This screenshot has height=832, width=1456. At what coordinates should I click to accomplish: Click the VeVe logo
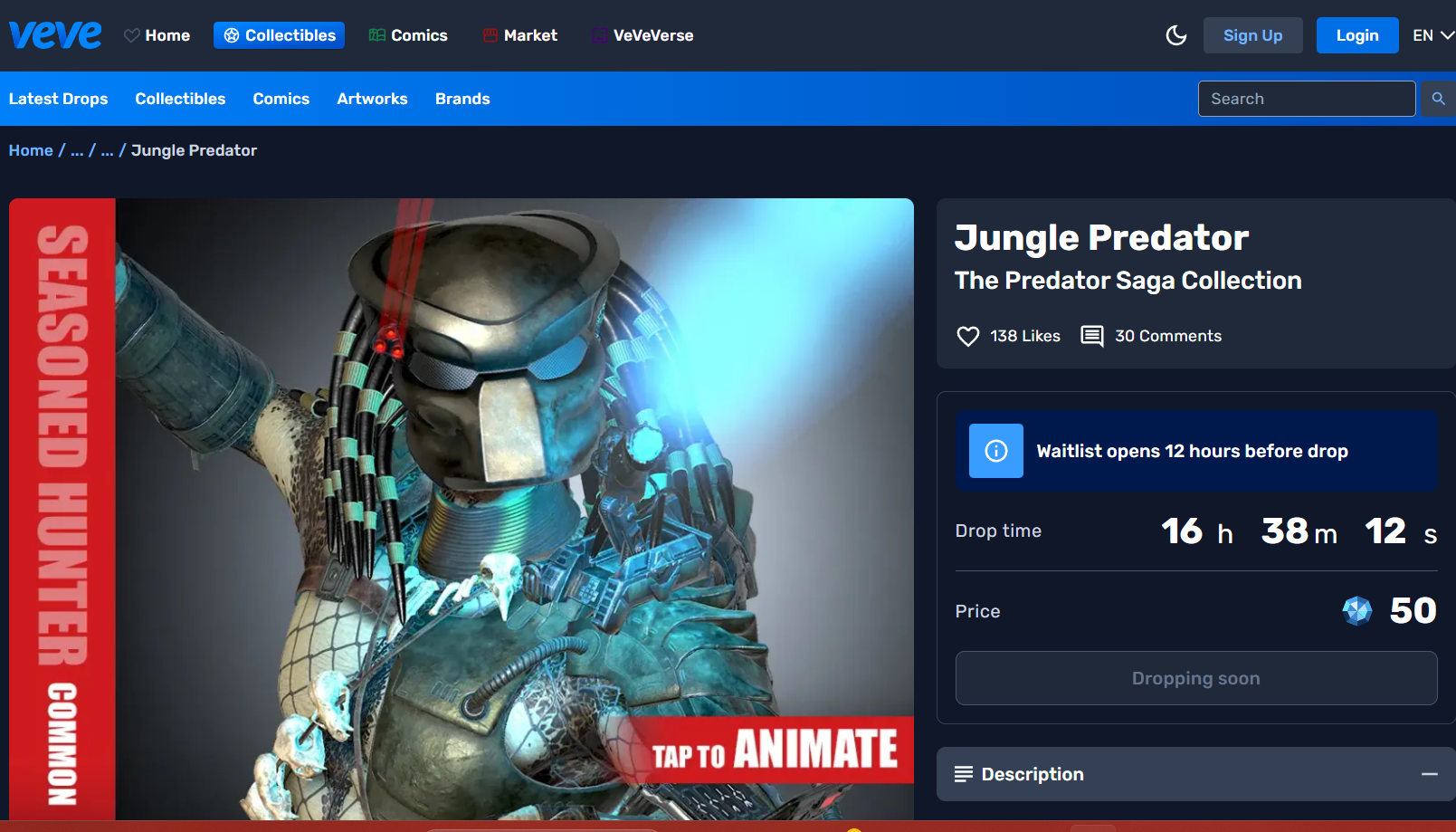click(55, 35)
